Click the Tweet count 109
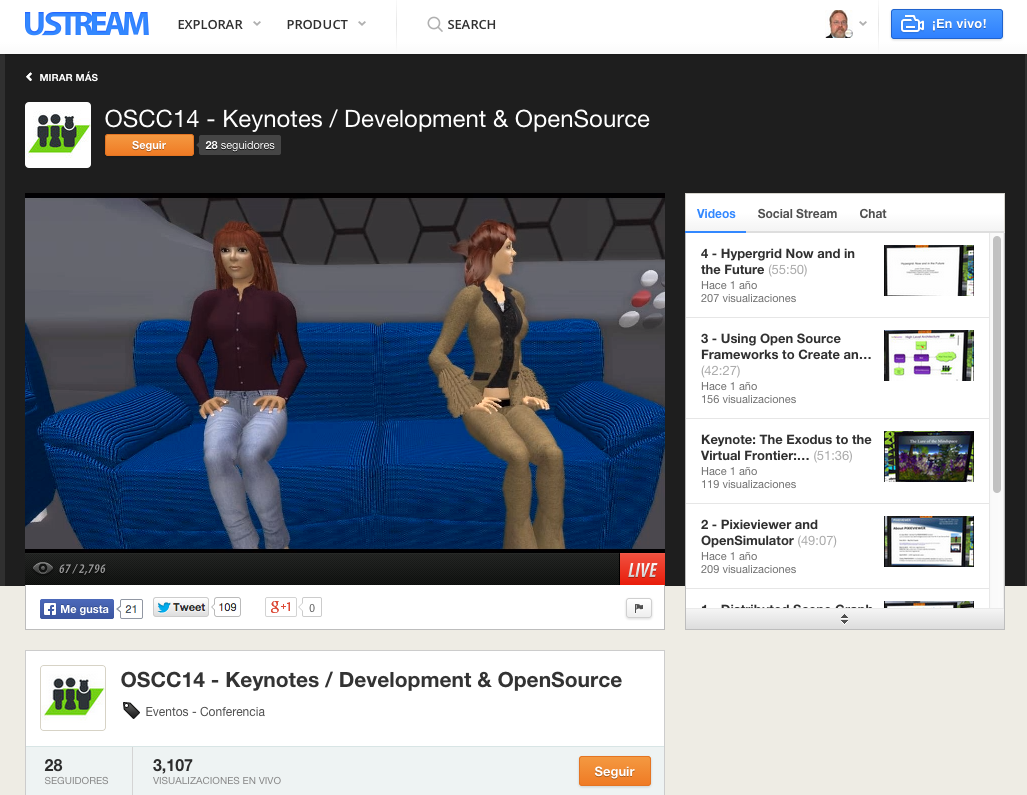Image resolution: width=1027 pixels, height=795 pixels. pos(227,607)
